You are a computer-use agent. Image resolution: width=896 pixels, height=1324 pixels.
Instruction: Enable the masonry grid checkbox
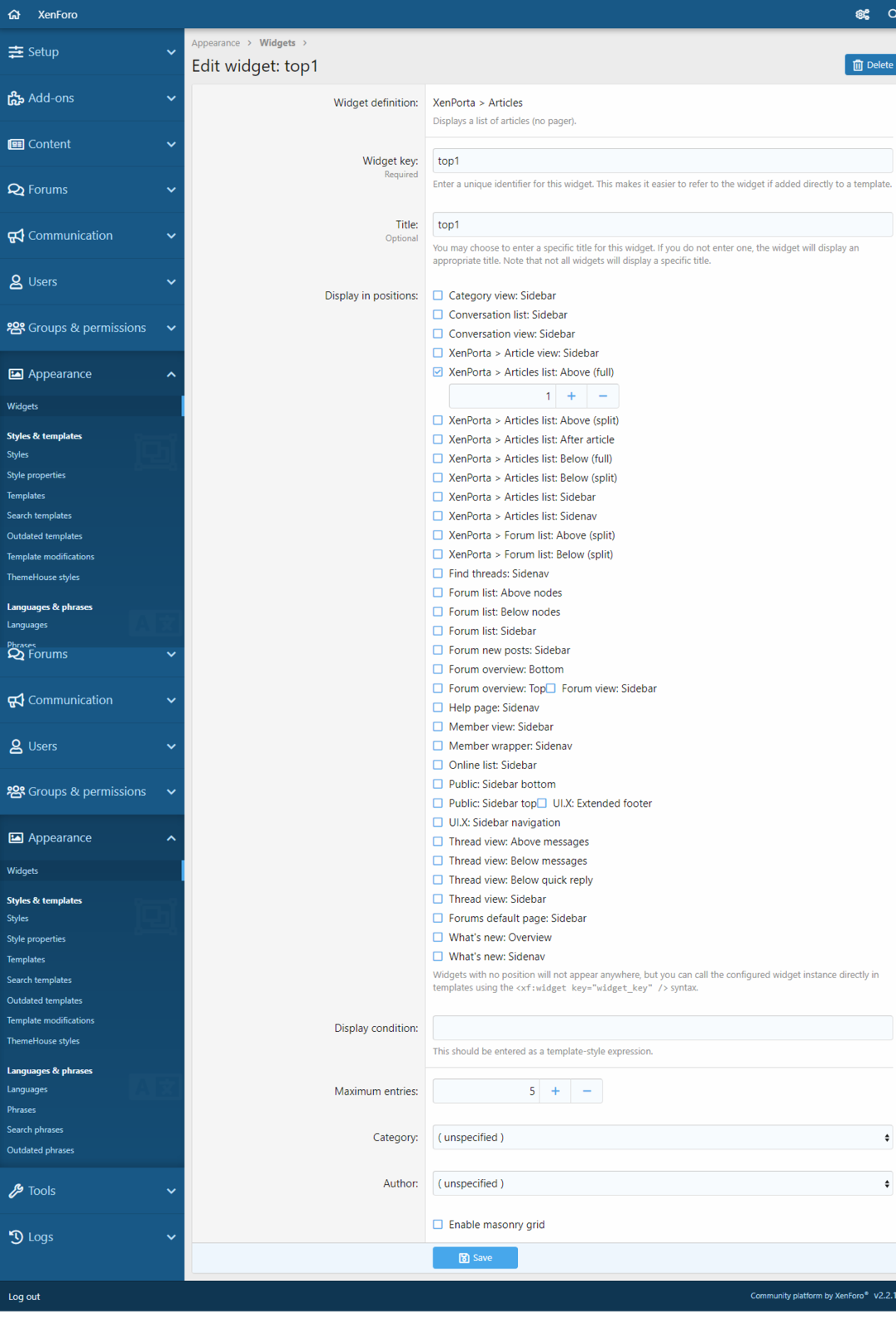(x=438, y=1225)
